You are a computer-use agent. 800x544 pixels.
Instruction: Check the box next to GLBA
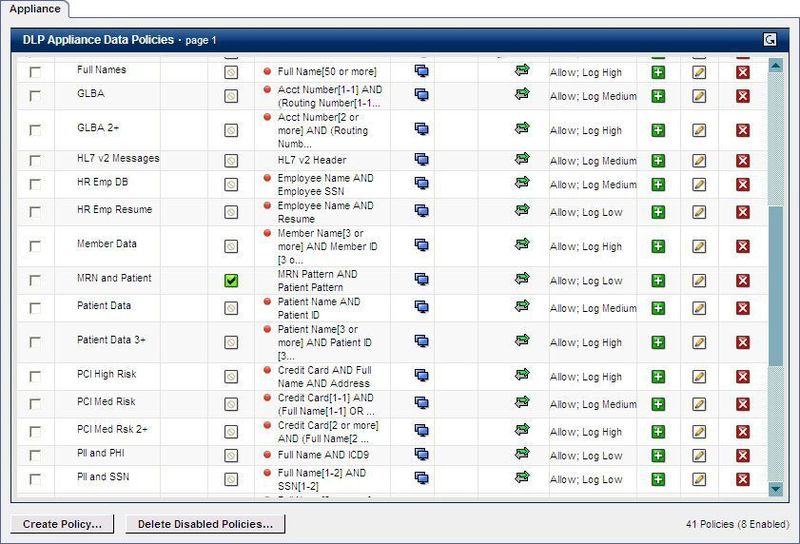pos(35,96)
